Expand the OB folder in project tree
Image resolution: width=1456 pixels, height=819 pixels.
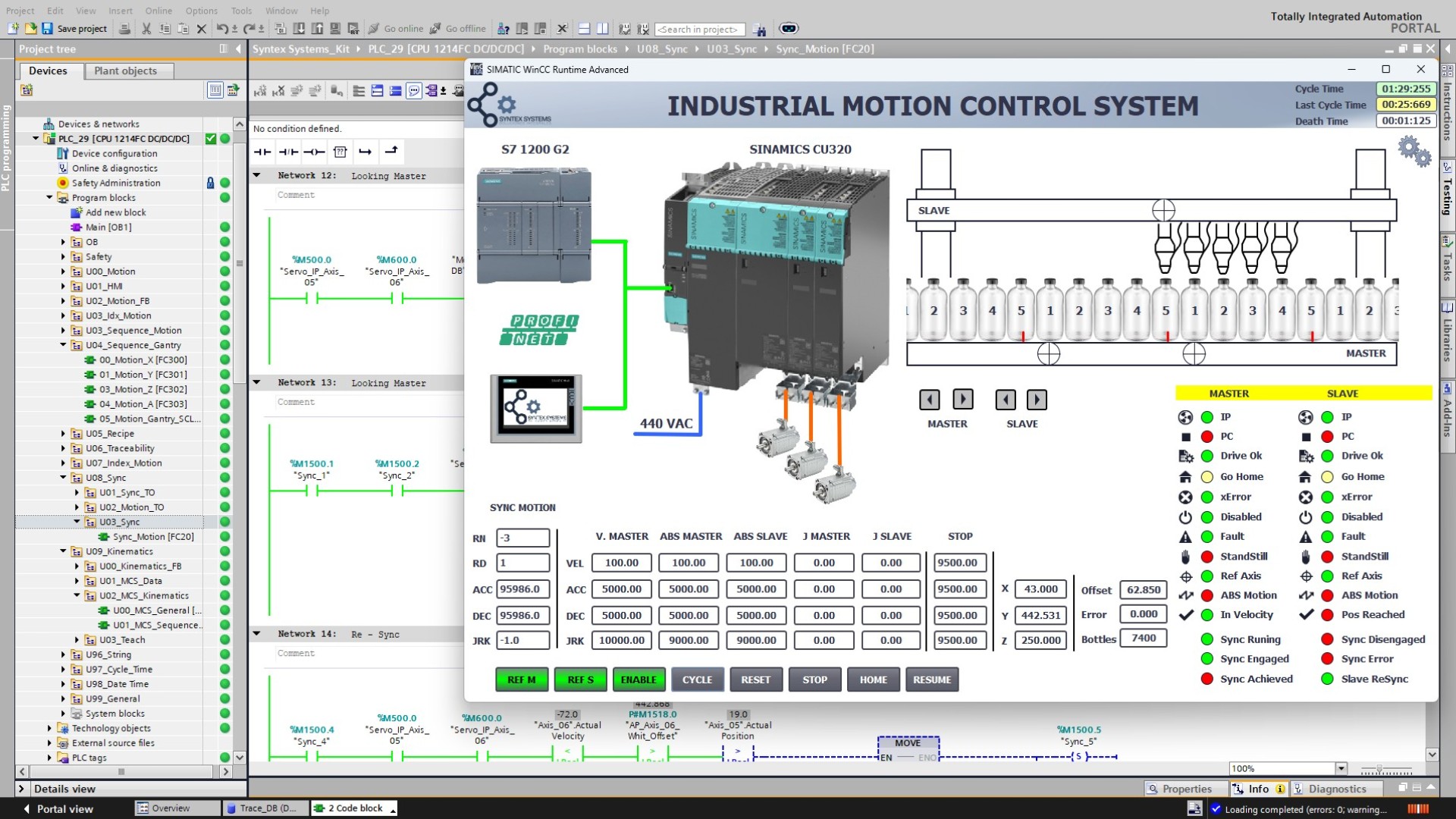pyautogui.click(x=63, y=243)
